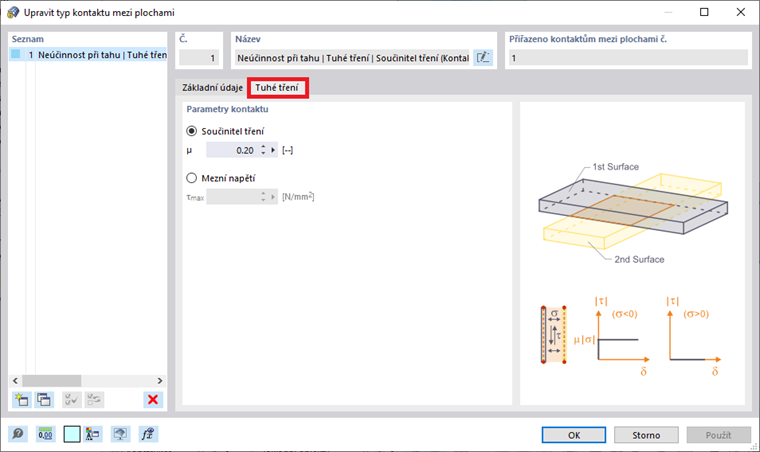Cancel with the Storno button
760x452 pixels.
click(646, 435)
